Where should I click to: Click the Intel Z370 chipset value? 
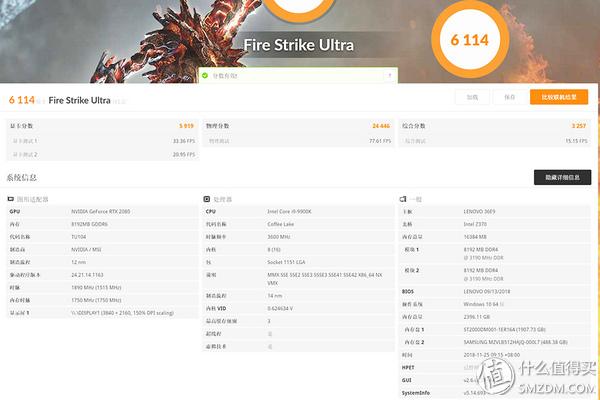tap(475, 224)
